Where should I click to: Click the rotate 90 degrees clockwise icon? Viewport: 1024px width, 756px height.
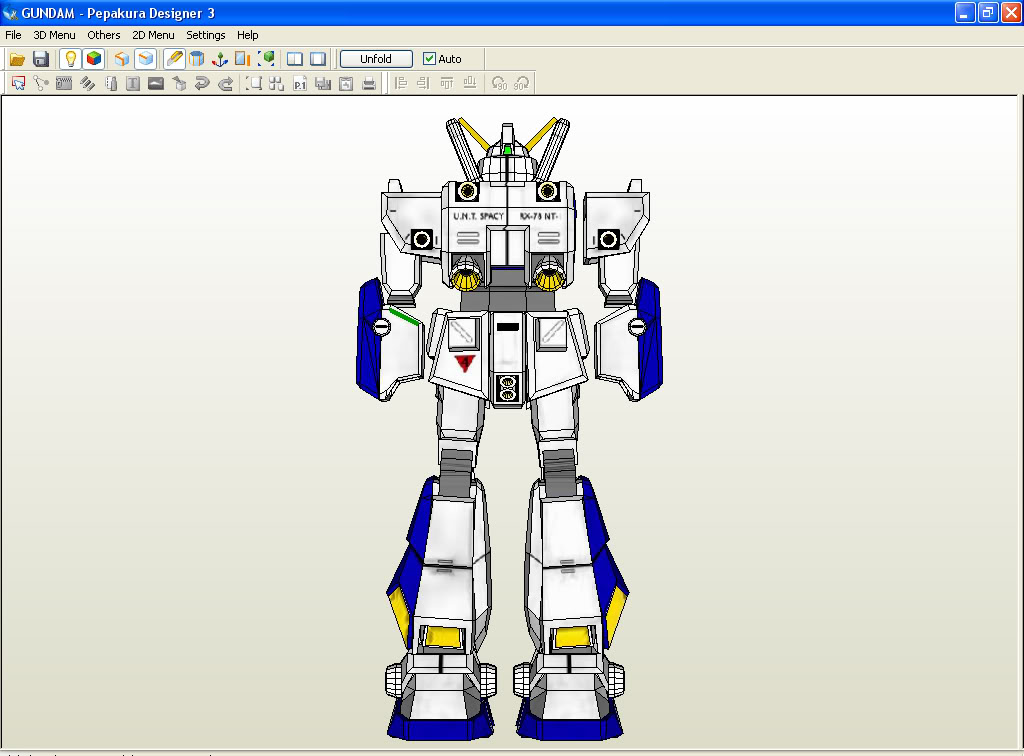(522, 84)
